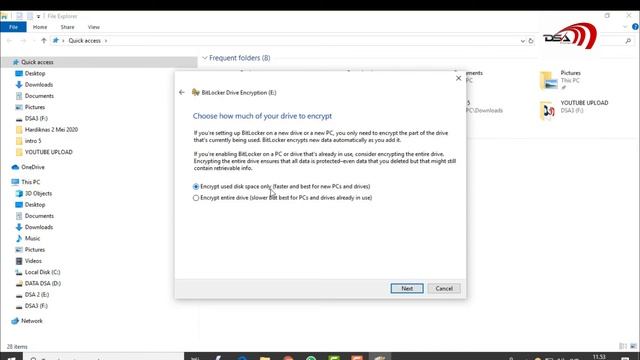Open DSA 2 (E:) drive
Image resolution: width=640 pixels, height=360 pixels.
coord(37,295)
